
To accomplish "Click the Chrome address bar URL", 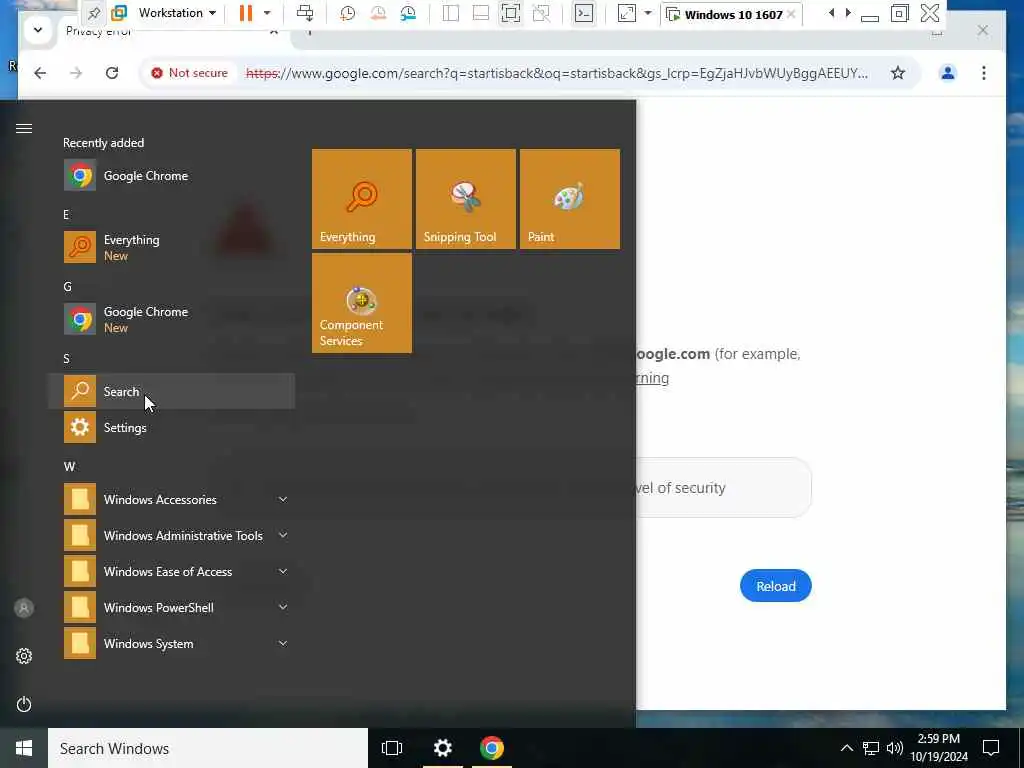I will click(x=556, y=73).
